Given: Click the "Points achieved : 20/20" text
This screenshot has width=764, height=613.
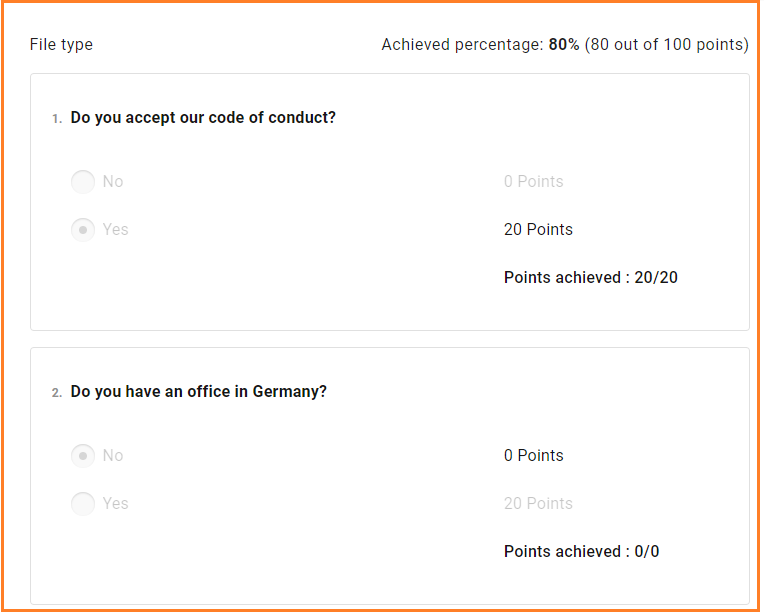Looking at the screenshot, I should tap(590, 277).
